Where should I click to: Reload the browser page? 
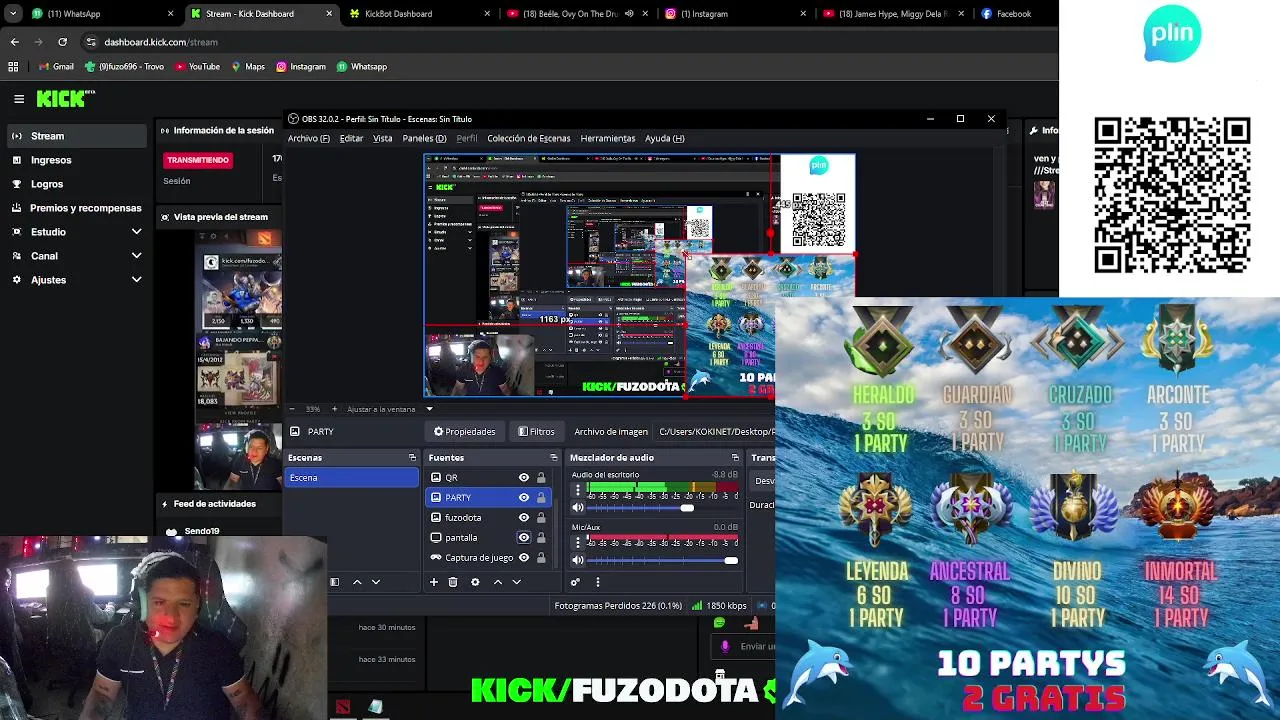pos(62,42)
